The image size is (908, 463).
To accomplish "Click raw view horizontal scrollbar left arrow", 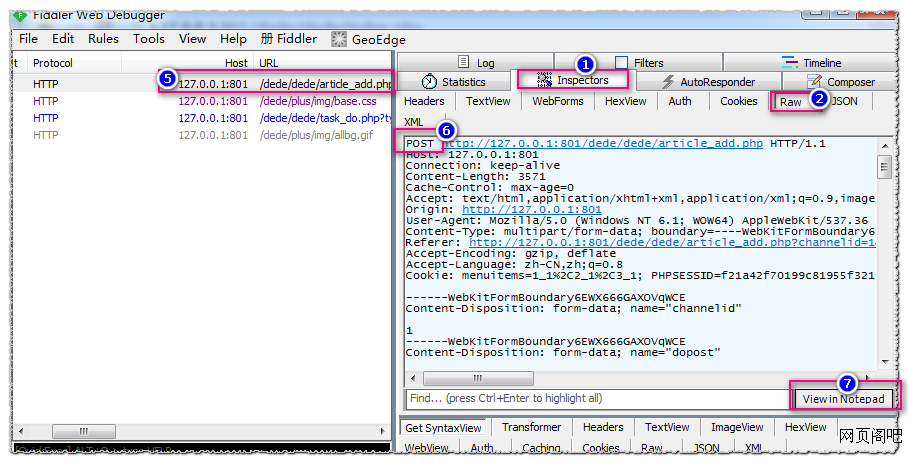I will click(x=413, y=379).
